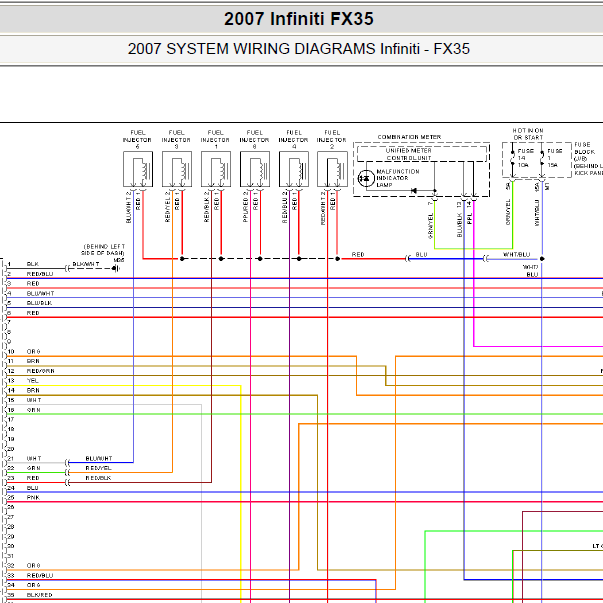Click connector symbol on pin 21 WHT wire
This screenshot has width=603, height=603.
68,463
